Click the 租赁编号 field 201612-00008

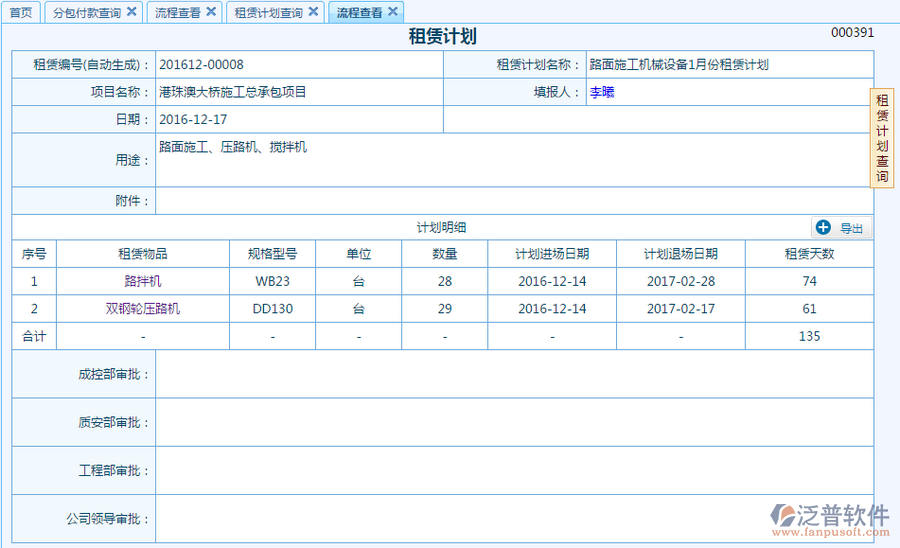click(x=299, y=64)
